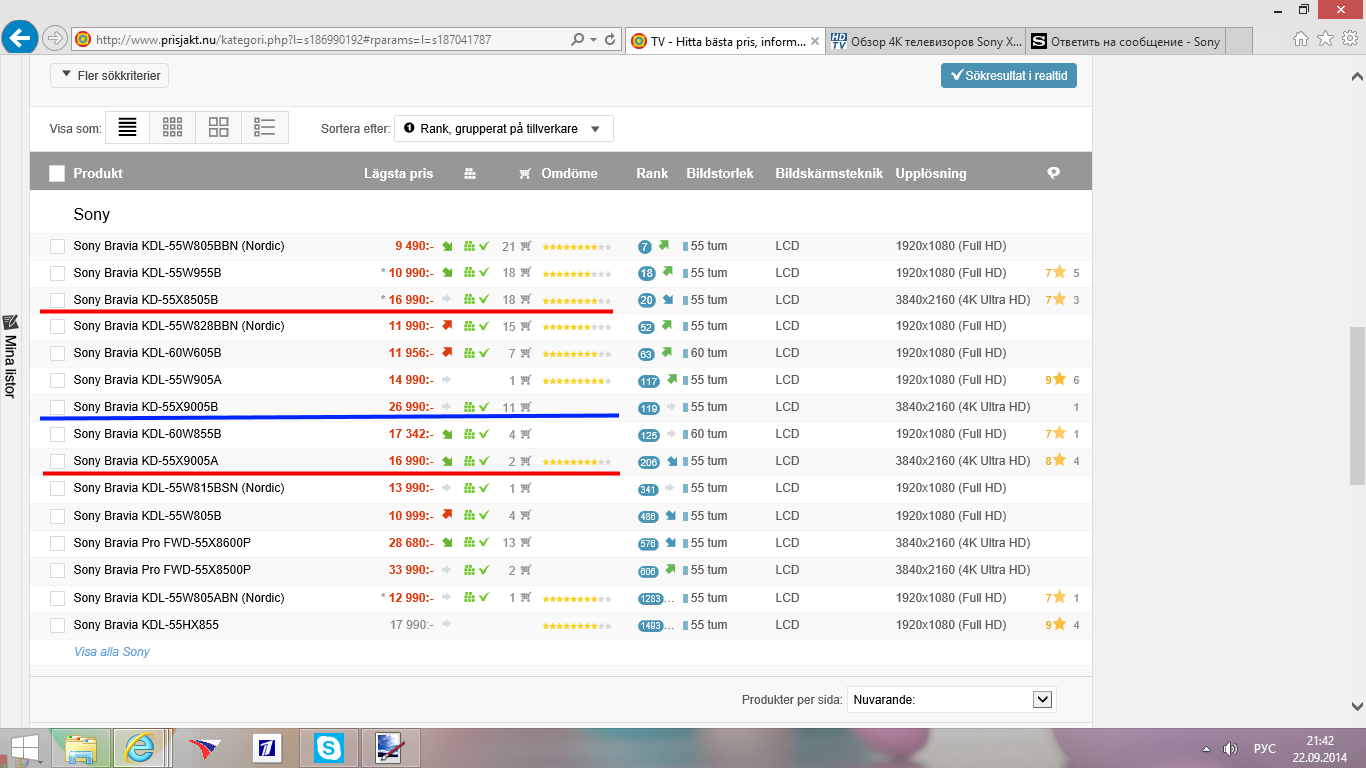Click the comments bubble column header icon
The image size is (1366, 768).
pyautogui.click(x=1053, y=173)
